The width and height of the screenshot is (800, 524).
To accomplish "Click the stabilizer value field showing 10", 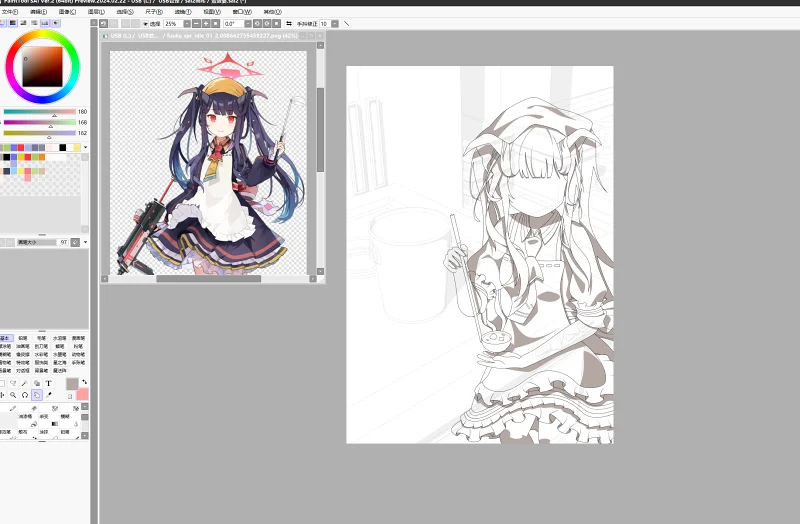I will click(x=325, y=23).
